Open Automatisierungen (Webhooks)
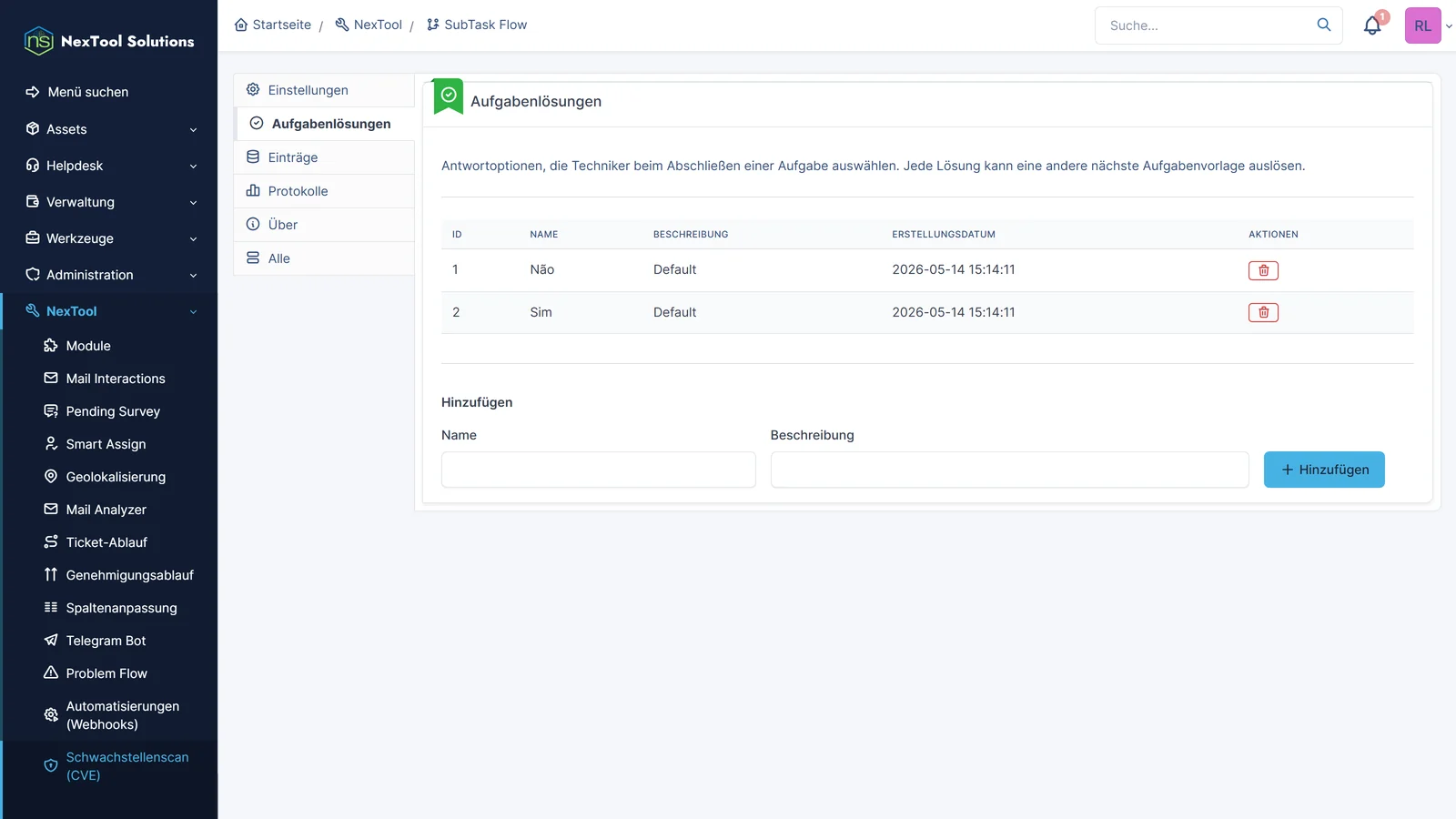Image resolution: width=1456 pixels, height=819 pixels. [122, 715]
